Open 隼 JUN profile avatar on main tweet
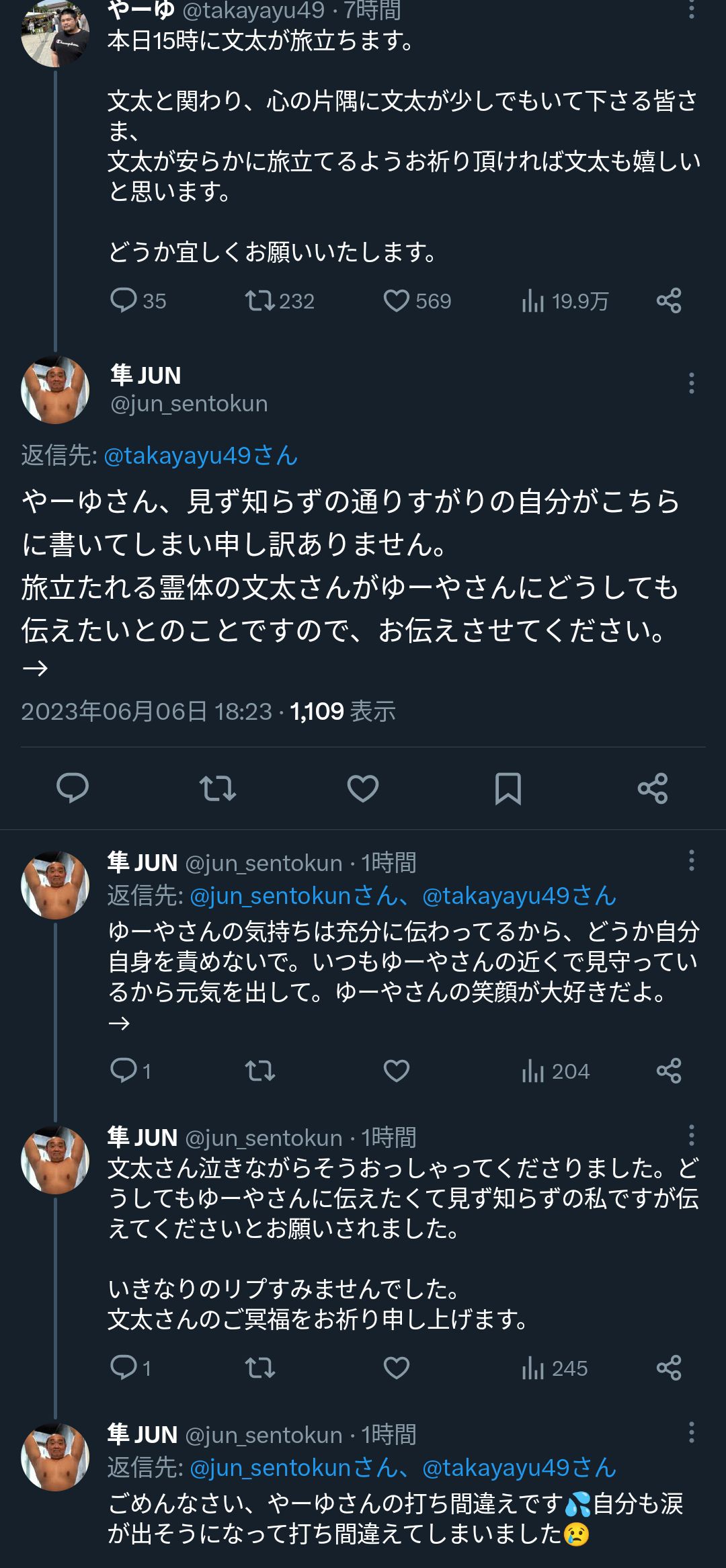 (x=55, y=390)
